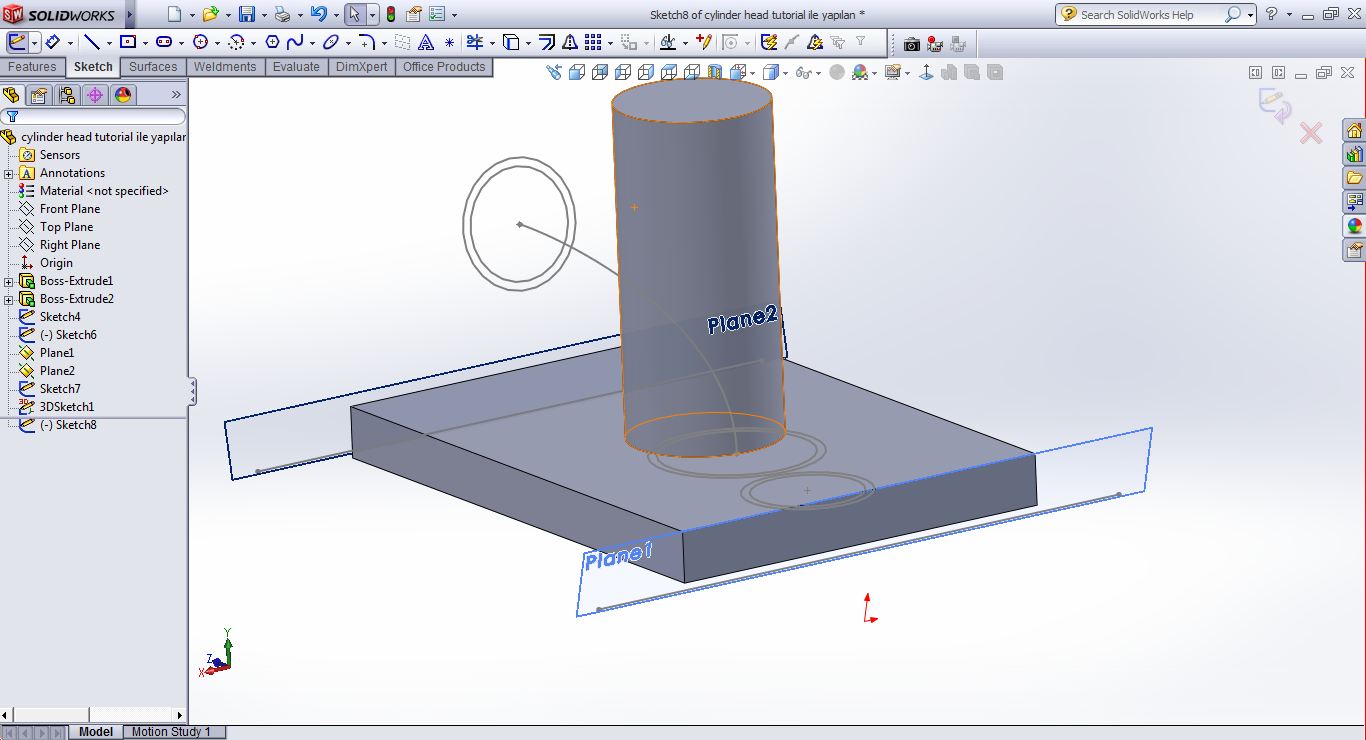Click the Save file icon

(246, 15)
